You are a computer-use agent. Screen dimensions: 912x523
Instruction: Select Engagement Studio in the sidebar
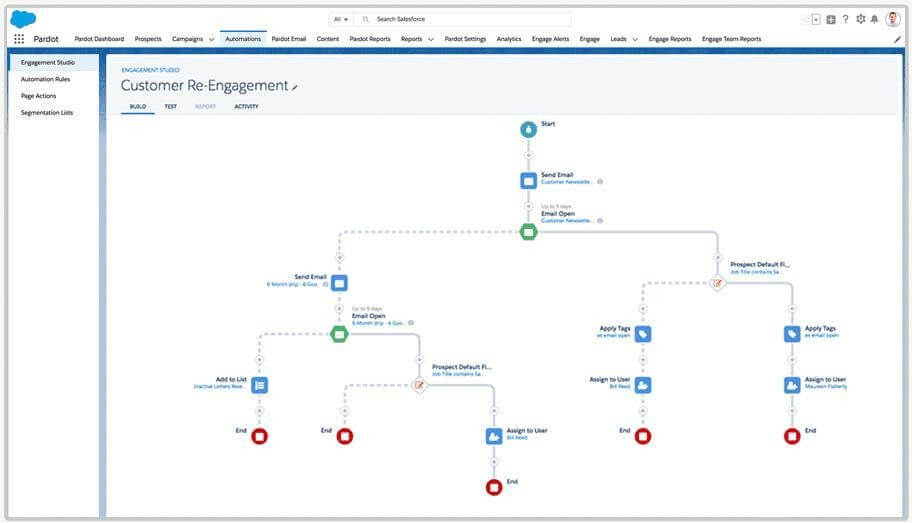[x=54, y=62]
